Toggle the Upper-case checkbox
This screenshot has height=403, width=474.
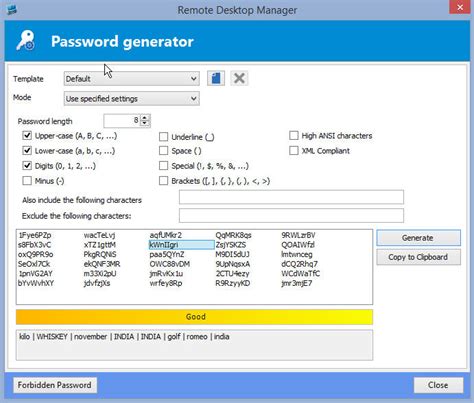click(27, 136)
